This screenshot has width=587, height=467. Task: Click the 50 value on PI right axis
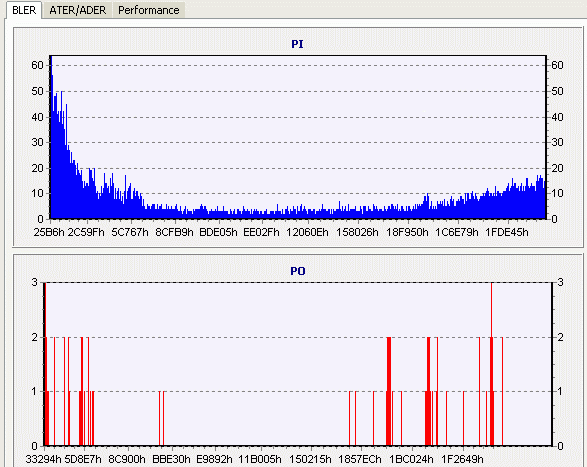click(x=557, y=91)
